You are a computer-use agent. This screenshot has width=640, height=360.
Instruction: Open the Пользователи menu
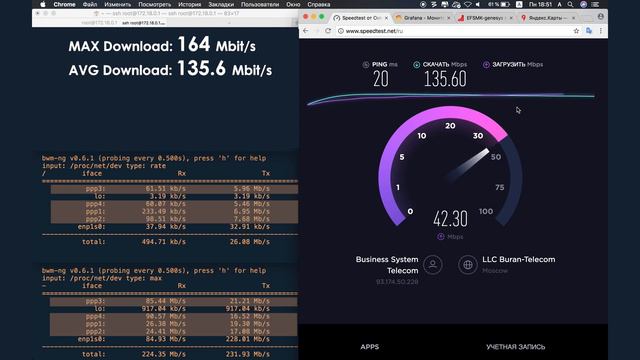click(260, 4)
